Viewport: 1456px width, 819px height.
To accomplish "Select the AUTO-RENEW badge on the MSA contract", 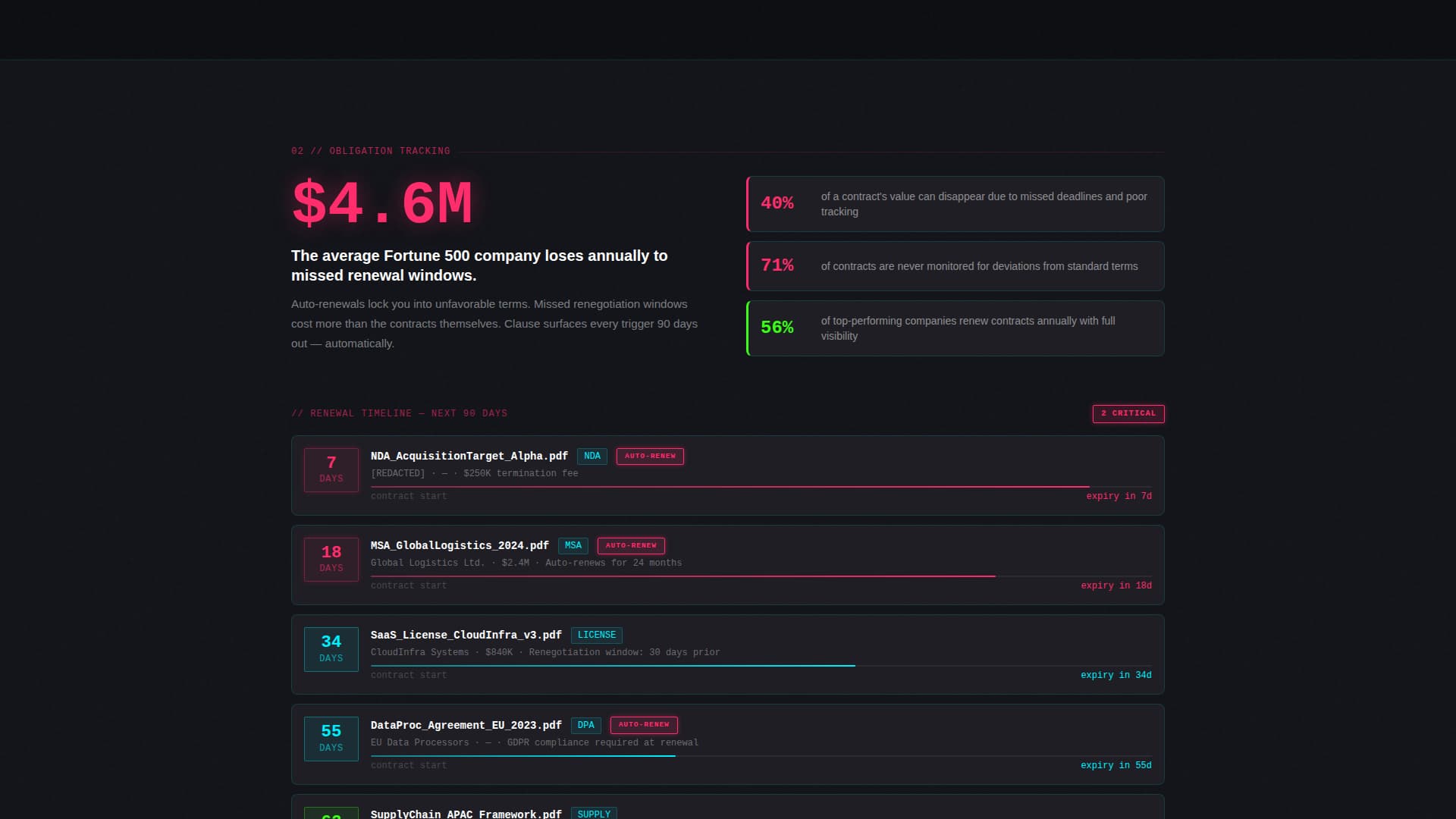I will 631,545.
